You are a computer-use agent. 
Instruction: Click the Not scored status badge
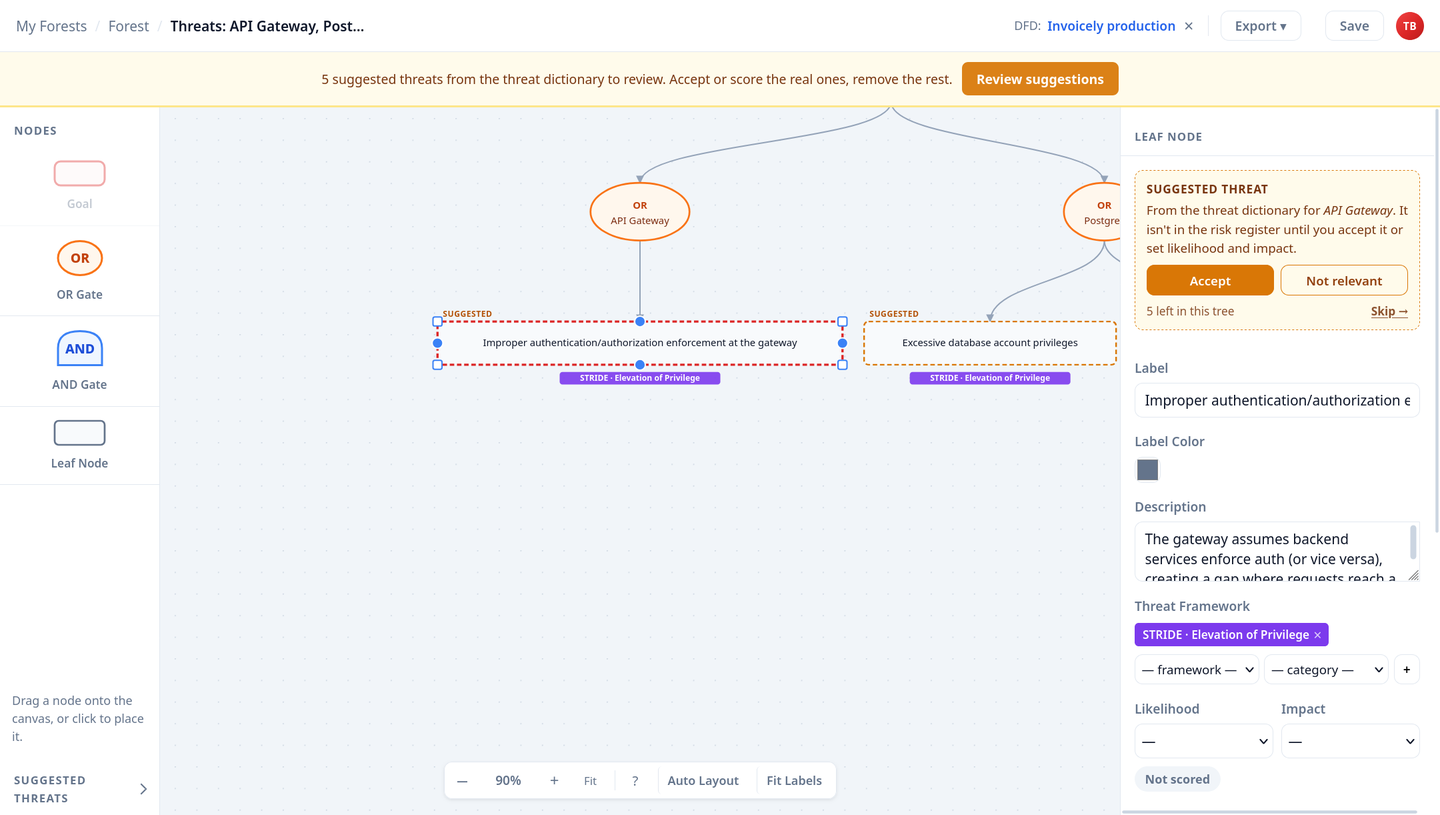coord(1177,779)
